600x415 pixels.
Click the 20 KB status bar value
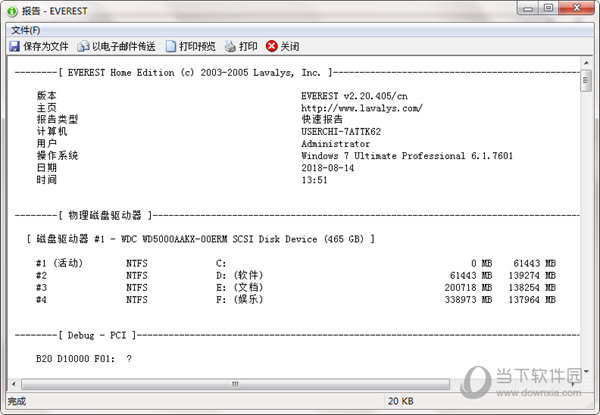coord(401,401)
